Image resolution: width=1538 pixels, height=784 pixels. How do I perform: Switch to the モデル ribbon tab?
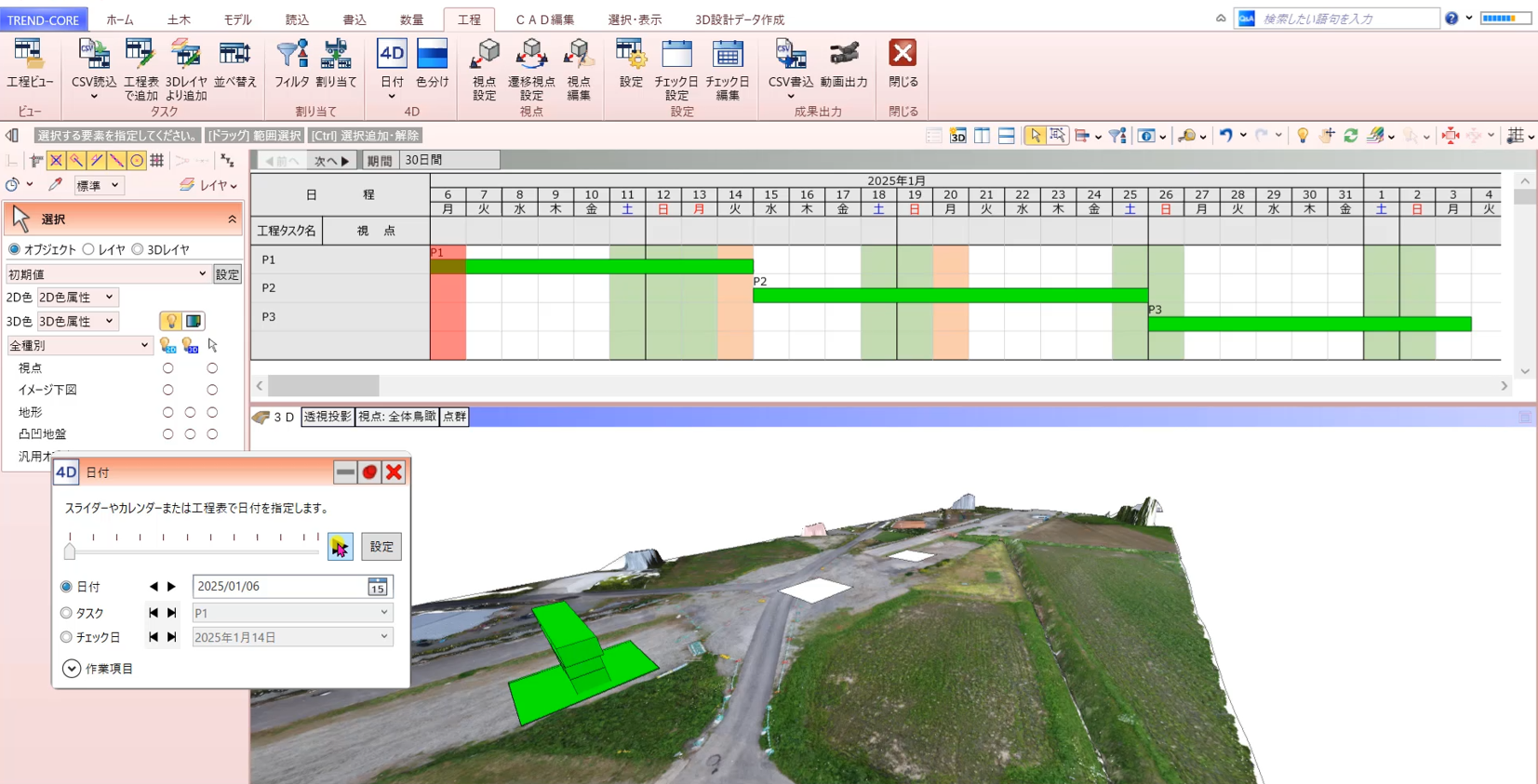[x=237, y=20]
